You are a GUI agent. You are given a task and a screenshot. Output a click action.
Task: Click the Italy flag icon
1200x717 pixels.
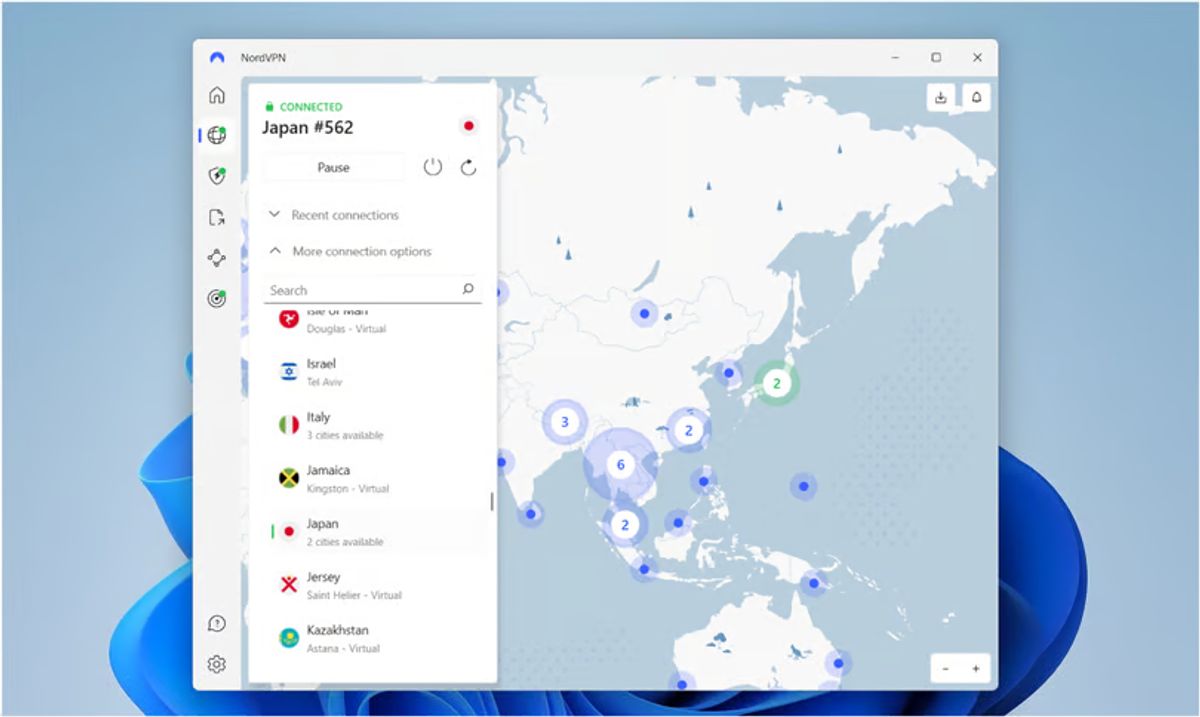click(289, 425)
